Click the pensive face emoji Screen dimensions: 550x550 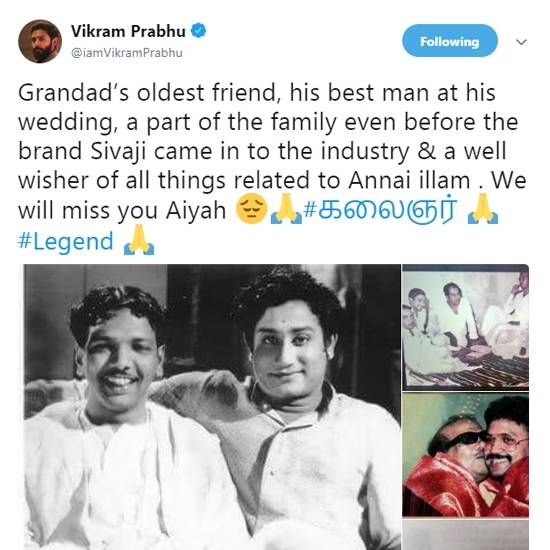tap(251, 209)
